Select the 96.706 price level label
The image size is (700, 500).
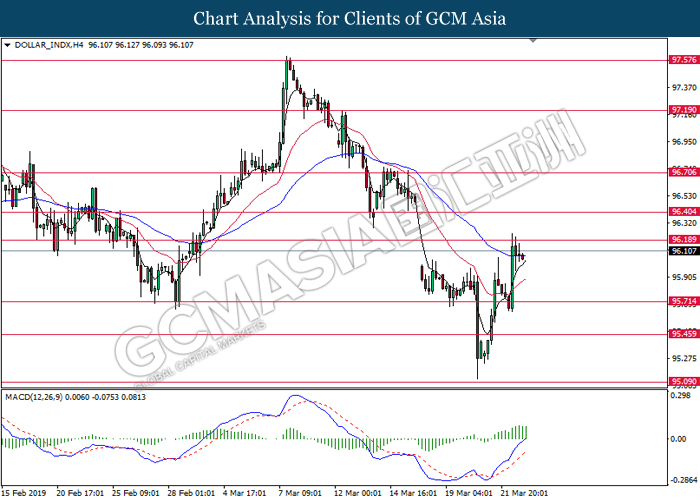pyautogui.click(x=683, y=172)
